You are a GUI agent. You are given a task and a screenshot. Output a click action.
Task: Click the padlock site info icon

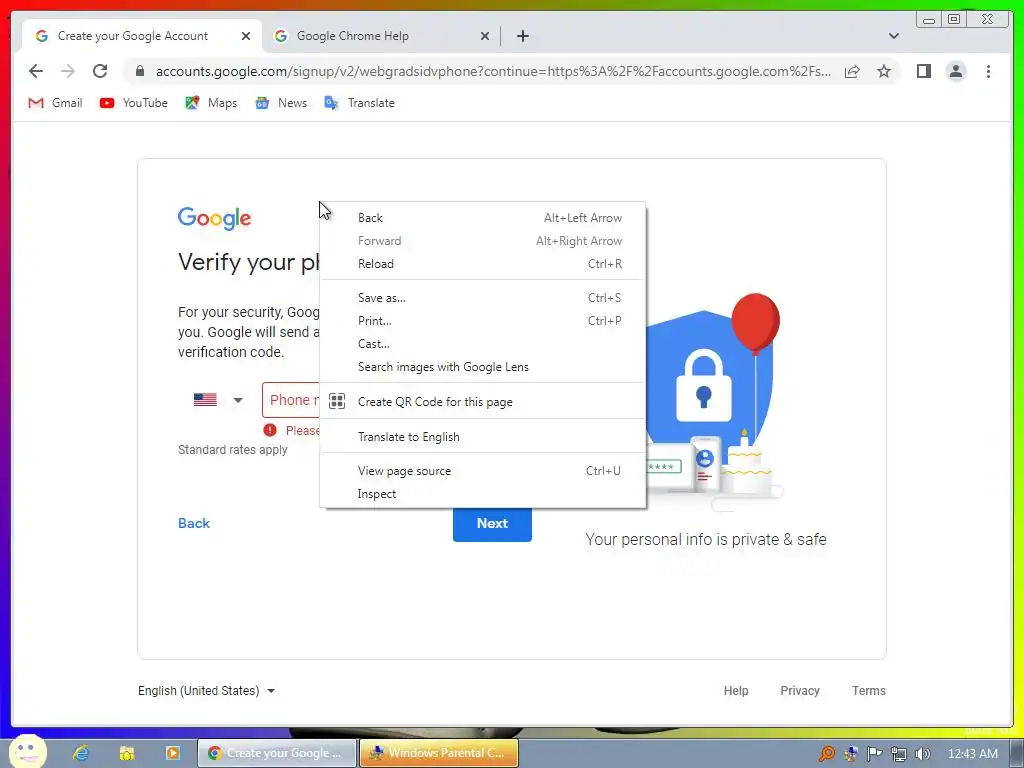pos(140,71)
